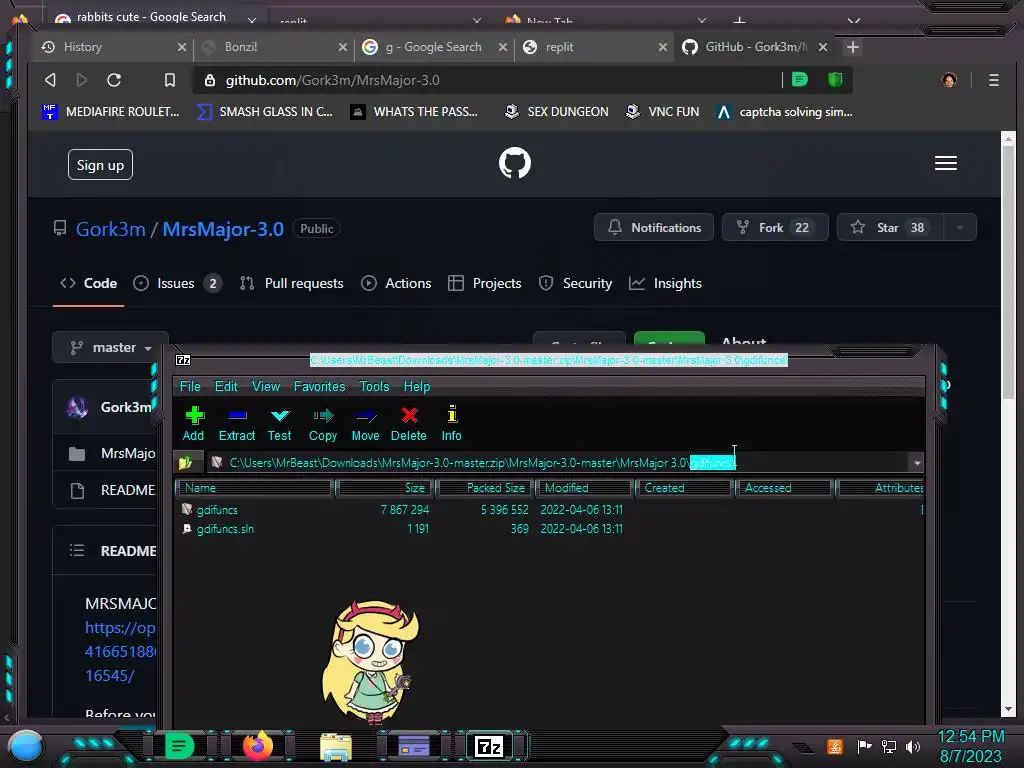1024x768 pixels.
Task: Open the Pull requests tab
Action: (x=291, y=283)
